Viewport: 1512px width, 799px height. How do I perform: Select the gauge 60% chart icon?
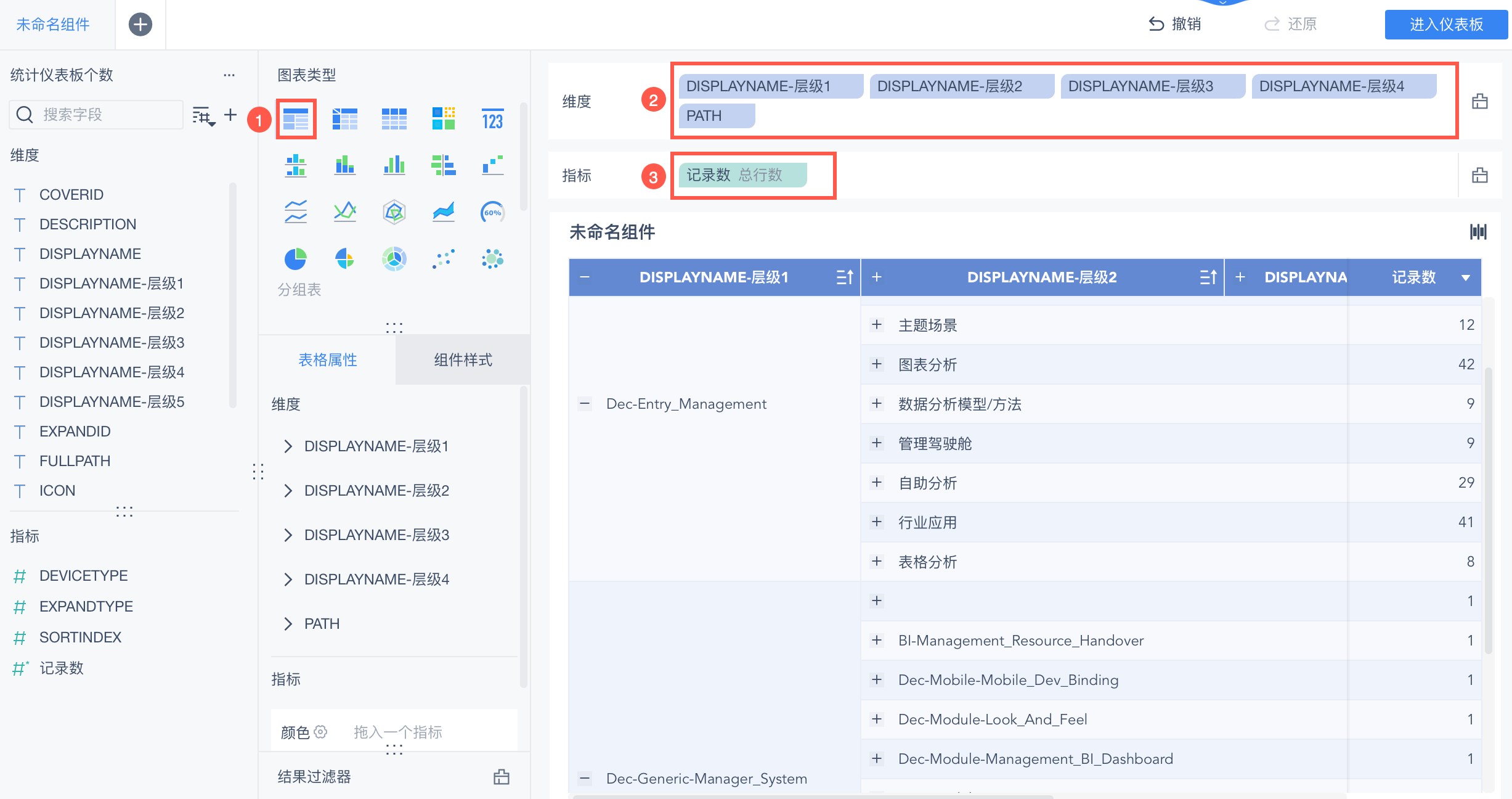click(x=492, y=213)
